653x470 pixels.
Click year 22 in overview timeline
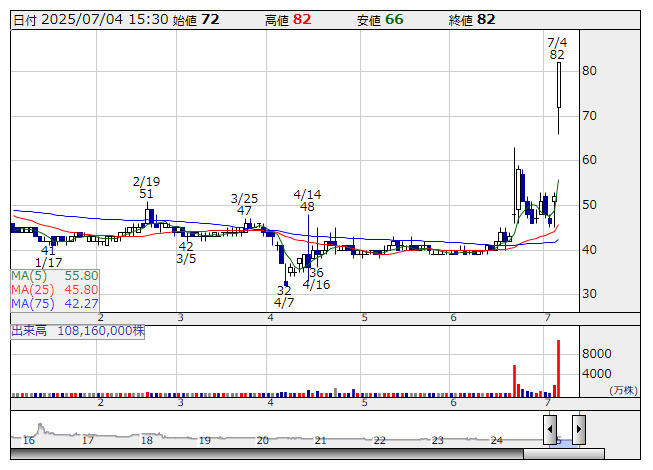[x=379, y=440]
